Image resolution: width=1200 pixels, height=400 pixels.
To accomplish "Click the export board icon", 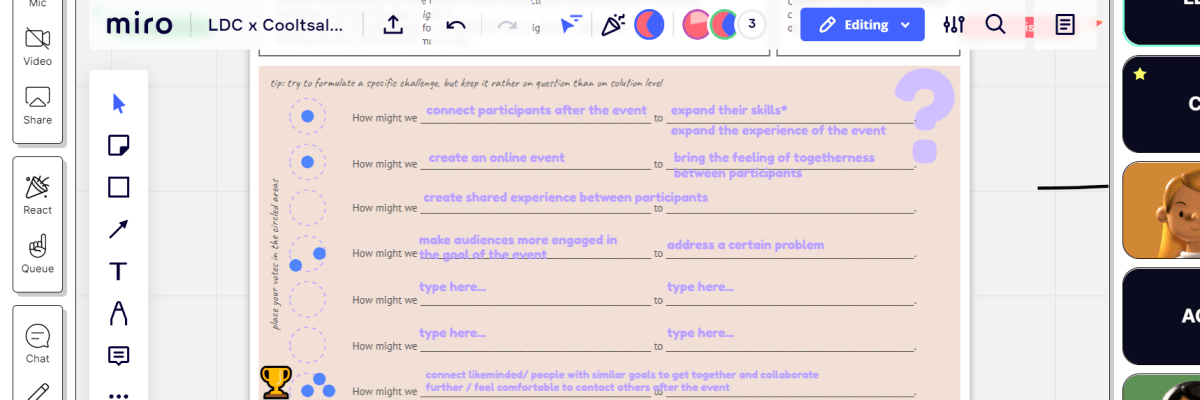I will 393,25.
